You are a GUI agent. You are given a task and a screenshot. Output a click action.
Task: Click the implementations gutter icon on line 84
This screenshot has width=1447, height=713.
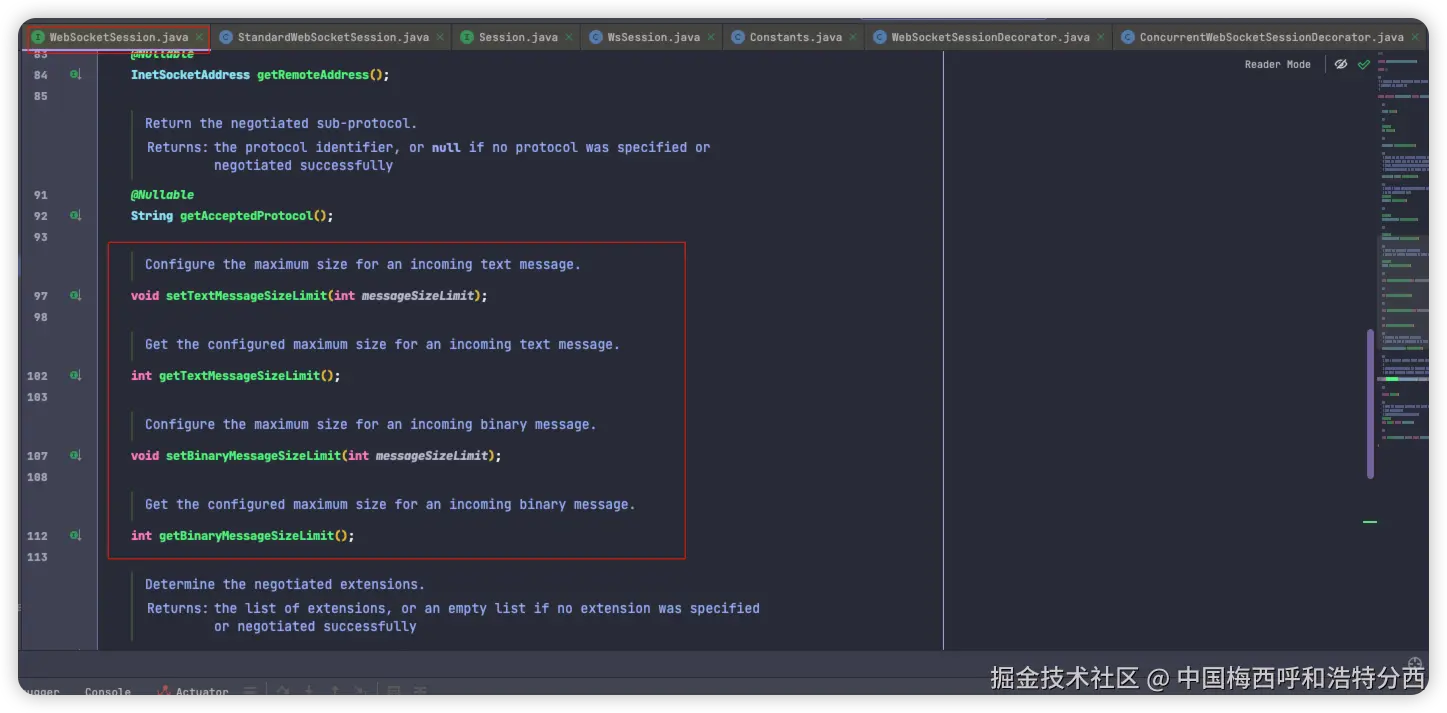[75, 75]
